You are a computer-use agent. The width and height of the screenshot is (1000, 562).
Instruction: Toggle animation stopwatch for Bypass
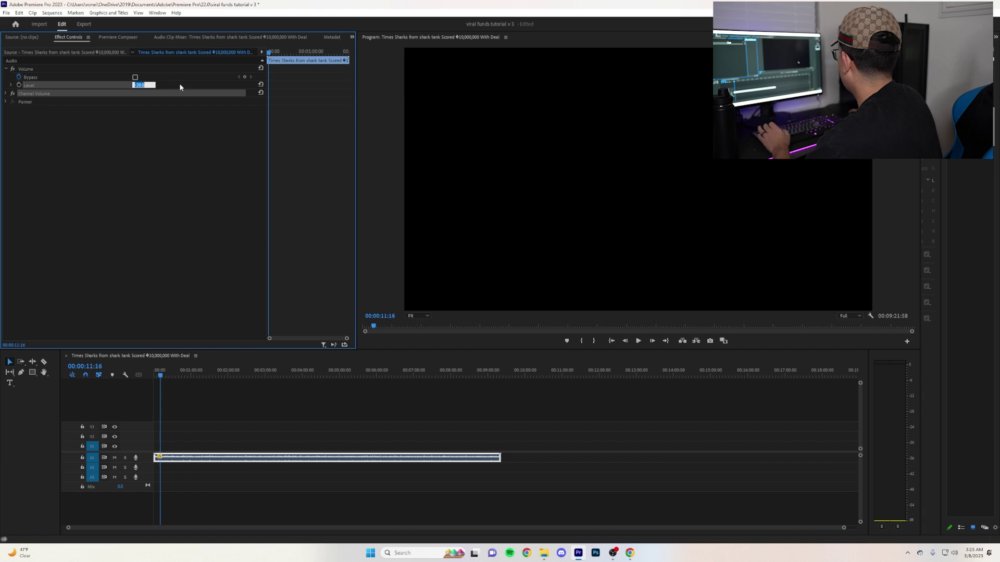[x=18, y=77]
